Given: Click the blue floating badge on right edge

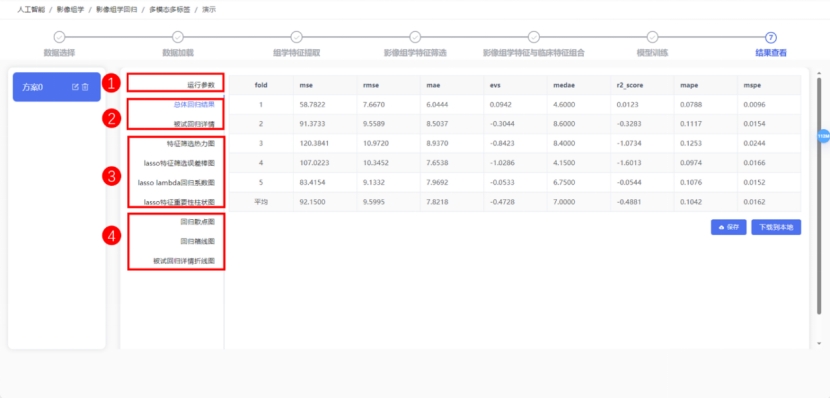Looking at the screenshot, I should [823, 136].
